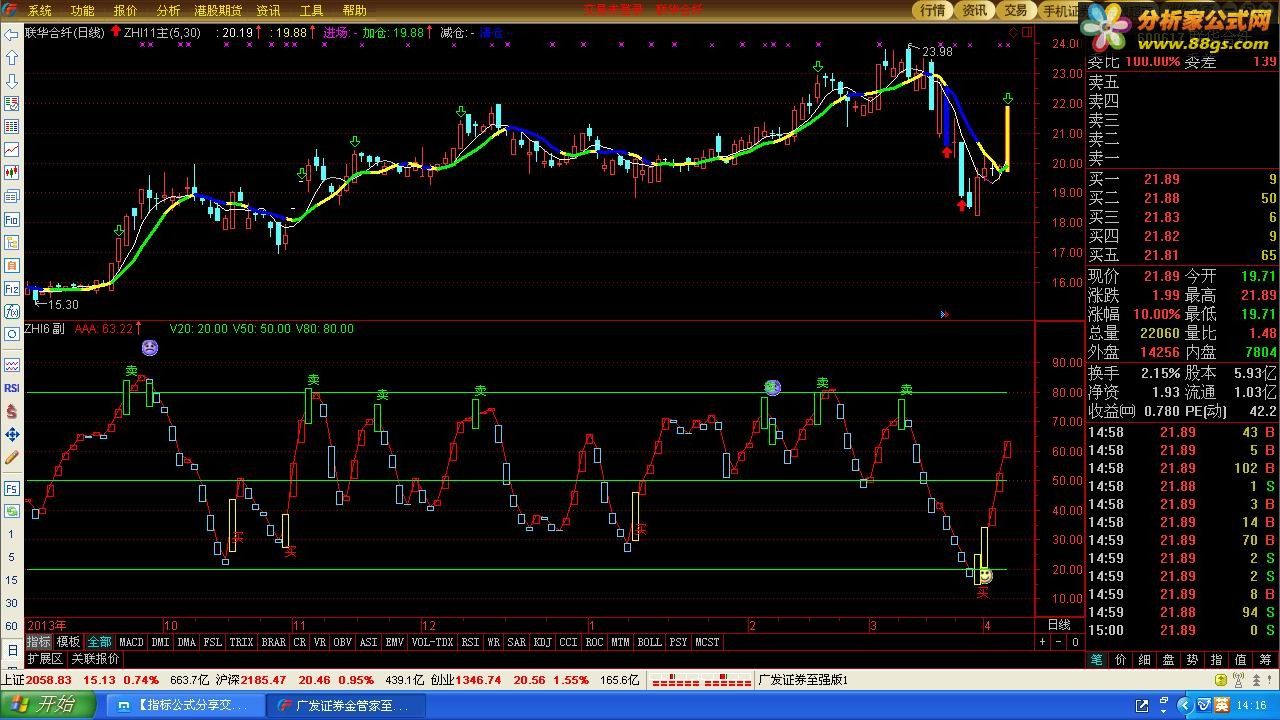
Task: Select the 60-minute period button
Action: click(x=11, y=626)
